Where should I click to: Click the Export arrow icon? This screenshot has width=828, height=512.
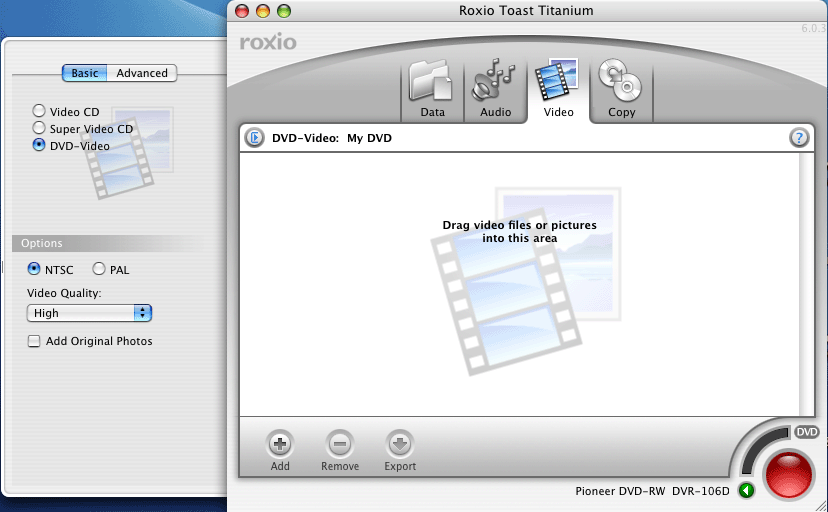pos(400,444)
